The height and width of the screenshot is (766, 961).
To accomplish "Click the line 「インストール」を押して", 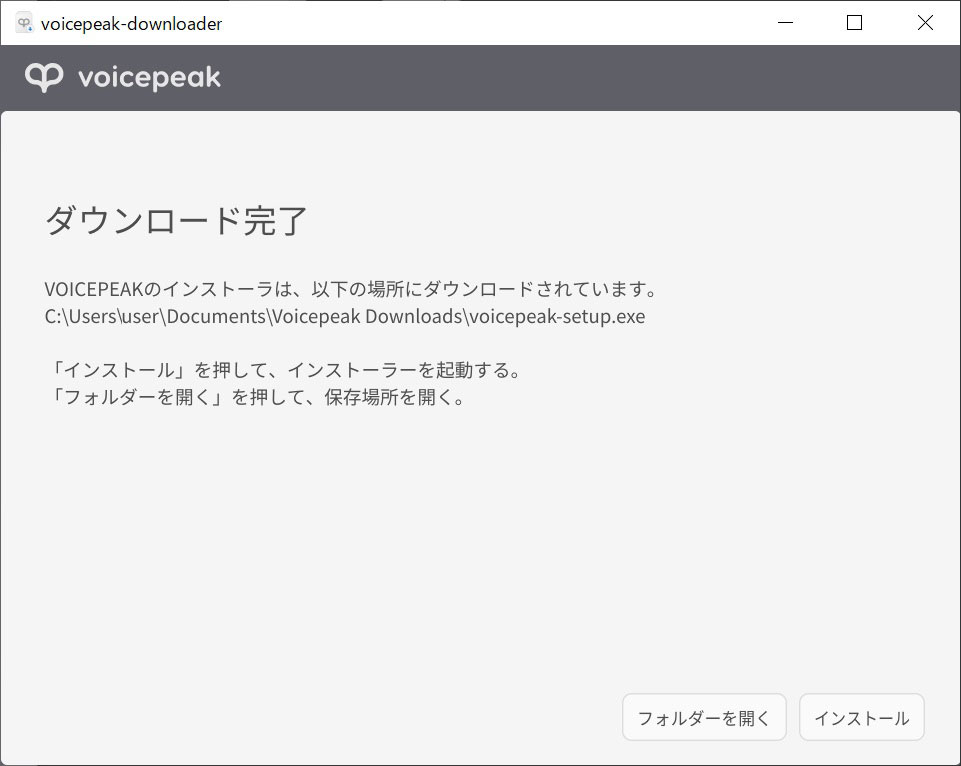I will coord(284,370).
